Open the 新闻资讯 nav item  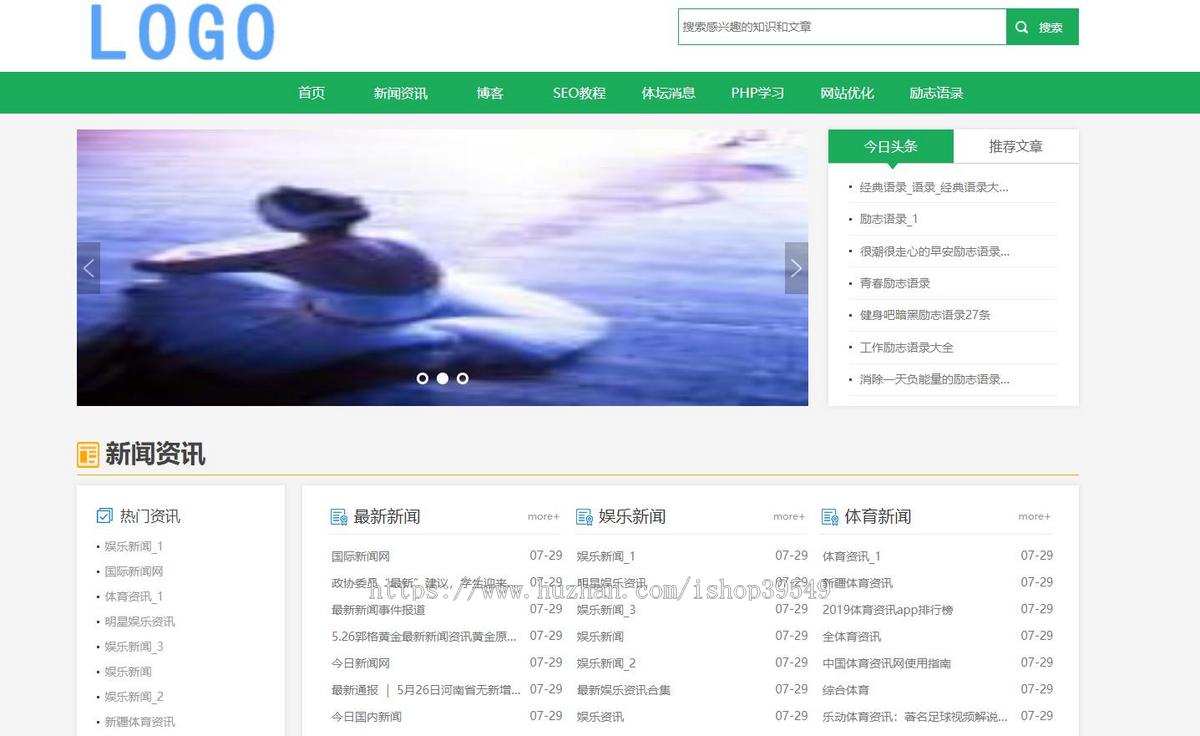(400, 93)
